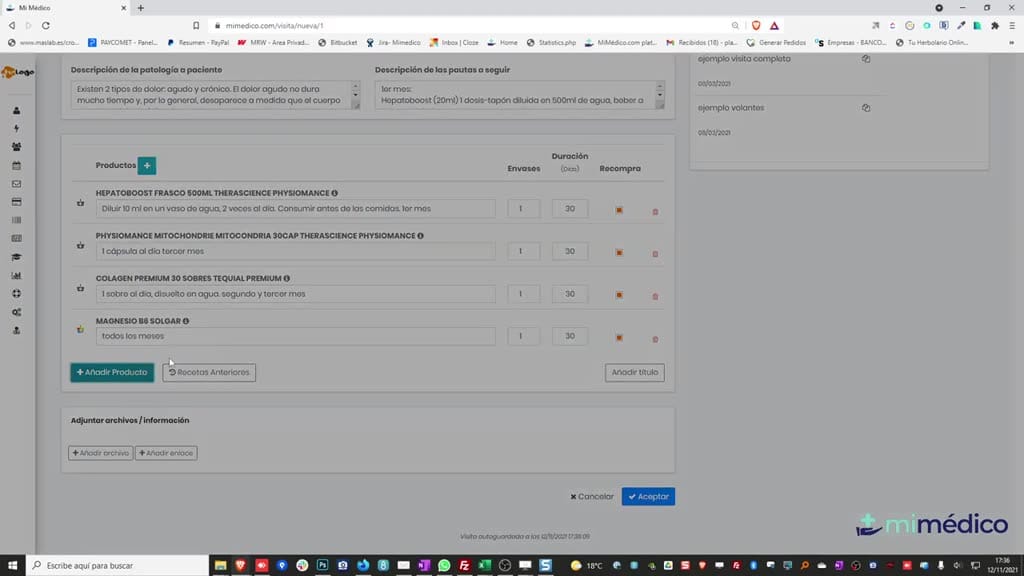The width and height of the screenshot is (1024, 576).
Task: Click basket icon of Colagen Premium row
Action: (80, 288)
